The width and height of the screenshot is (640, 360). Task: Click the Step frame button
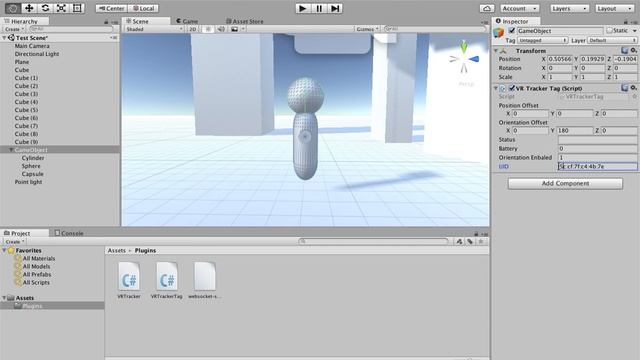[335, 8]
